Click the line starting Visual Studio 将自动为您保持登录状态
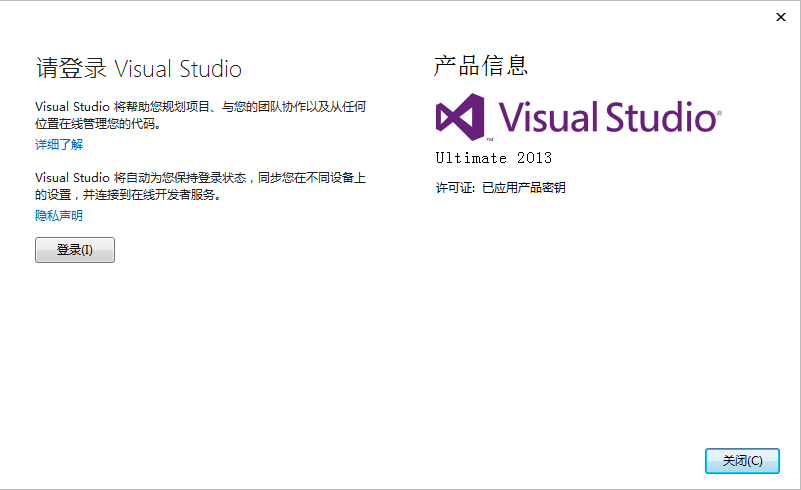The height and width of the screenshot is (490, 801). [200, 177]
